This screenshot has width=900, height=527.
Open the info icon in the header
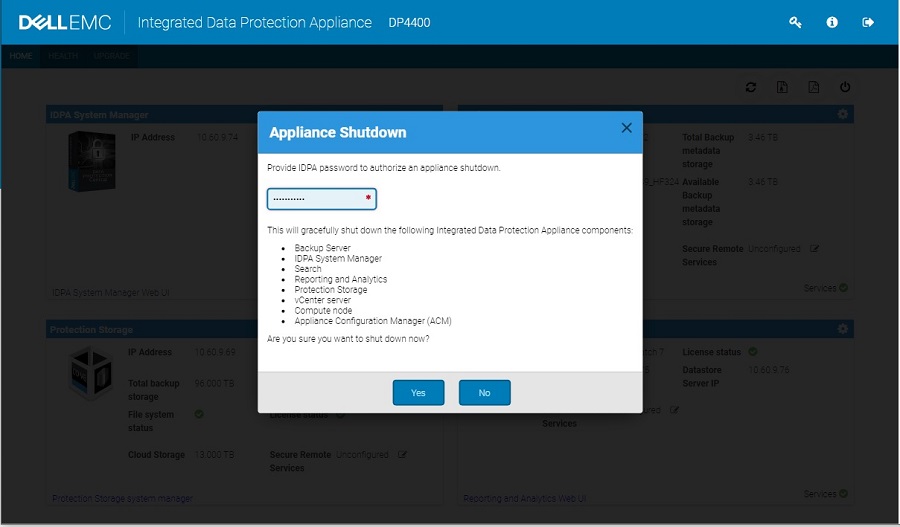(x=832, y=22)
